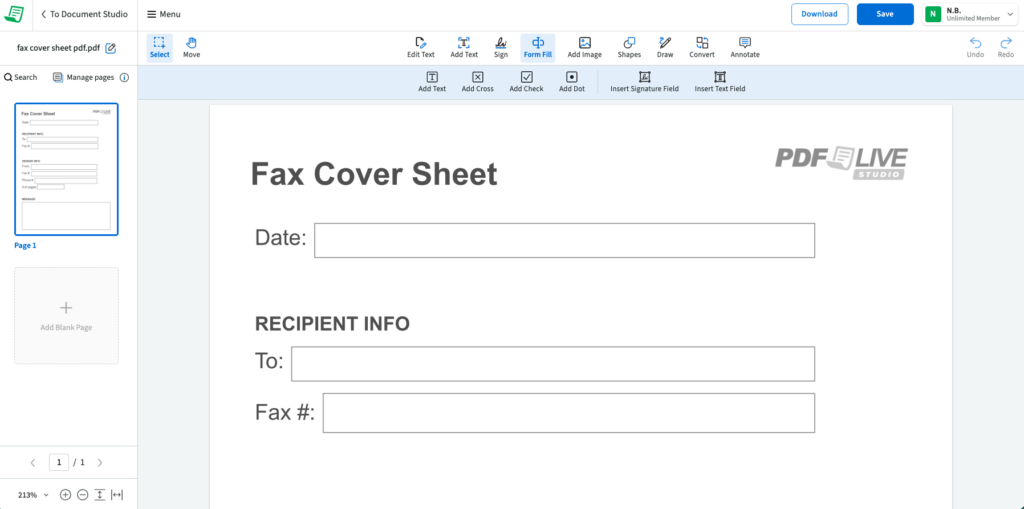This screenshot has width=1024, height=509.
Task: Open the hamburger Menu
Action: pos(164,14)
